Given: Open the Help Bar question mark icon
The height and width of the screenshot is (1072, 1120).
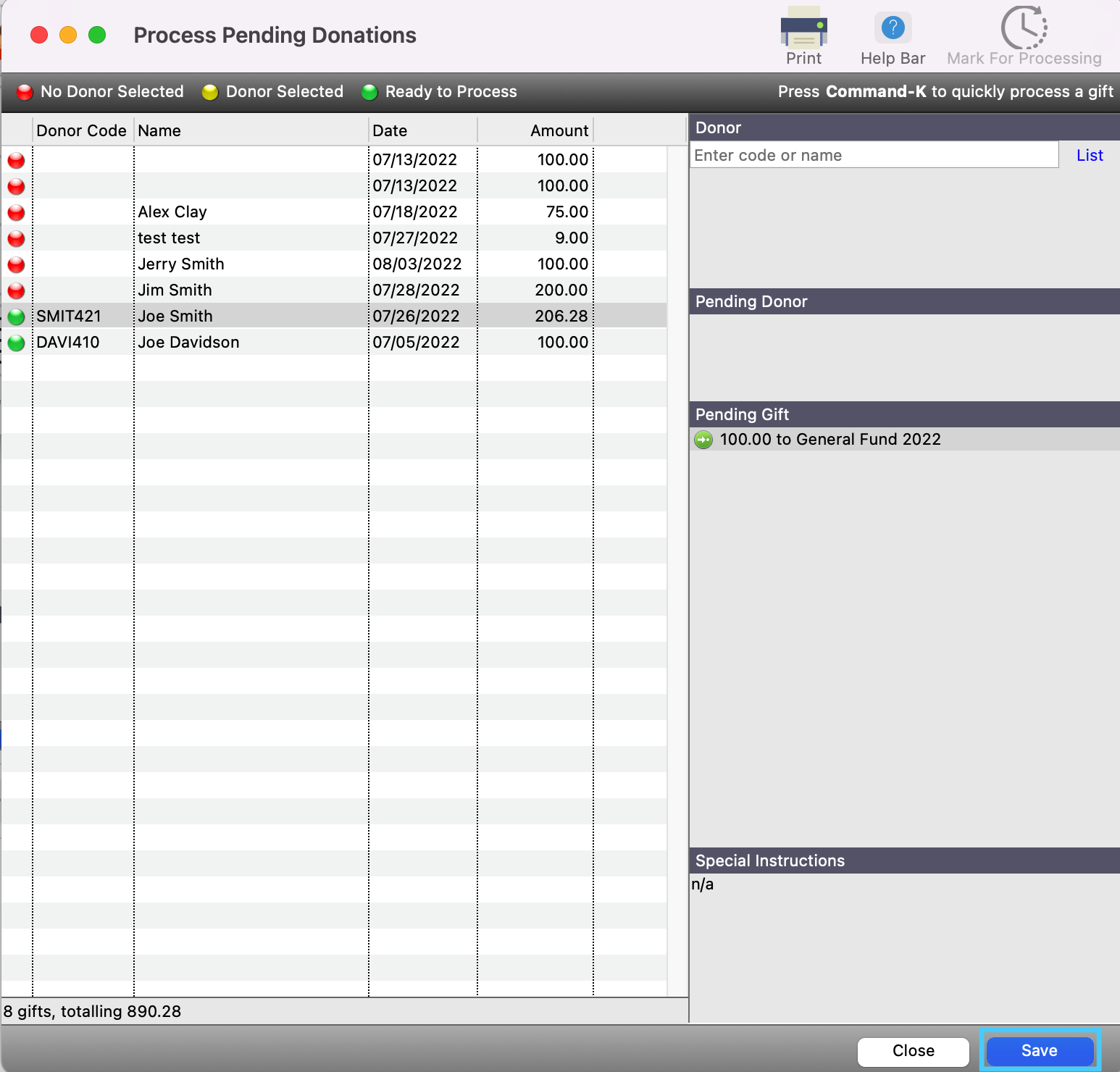Looking at the screenshot, I should tap(893, 29).
